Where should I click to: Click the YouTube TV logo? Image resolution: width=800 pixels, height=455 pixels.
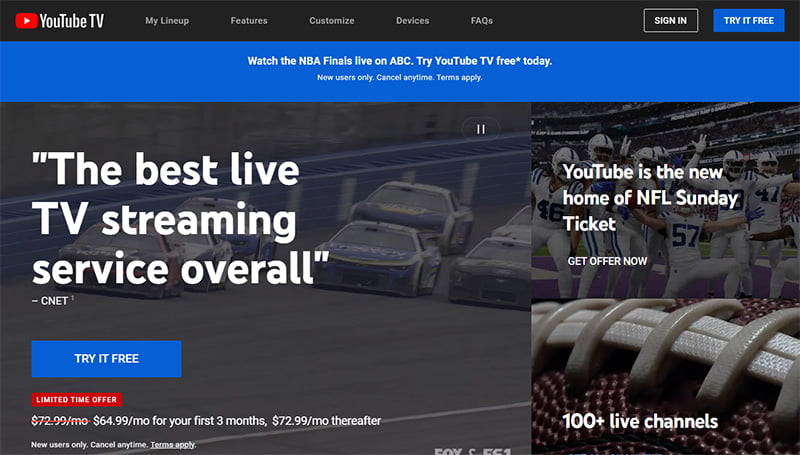tap(60, 21)
